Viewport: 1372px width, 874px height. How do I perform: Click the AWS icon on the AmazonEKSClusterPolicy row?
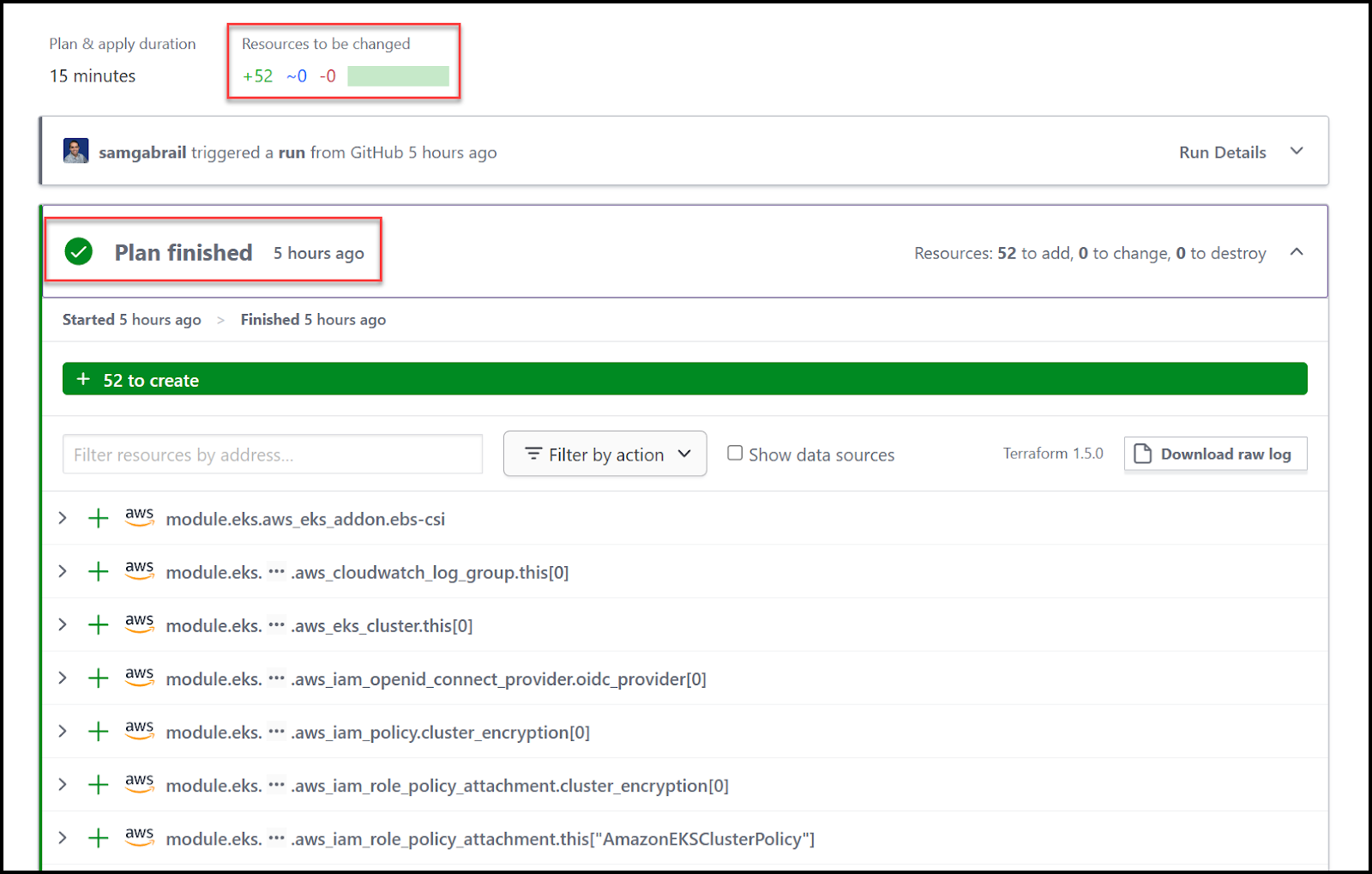pos(139,837)
